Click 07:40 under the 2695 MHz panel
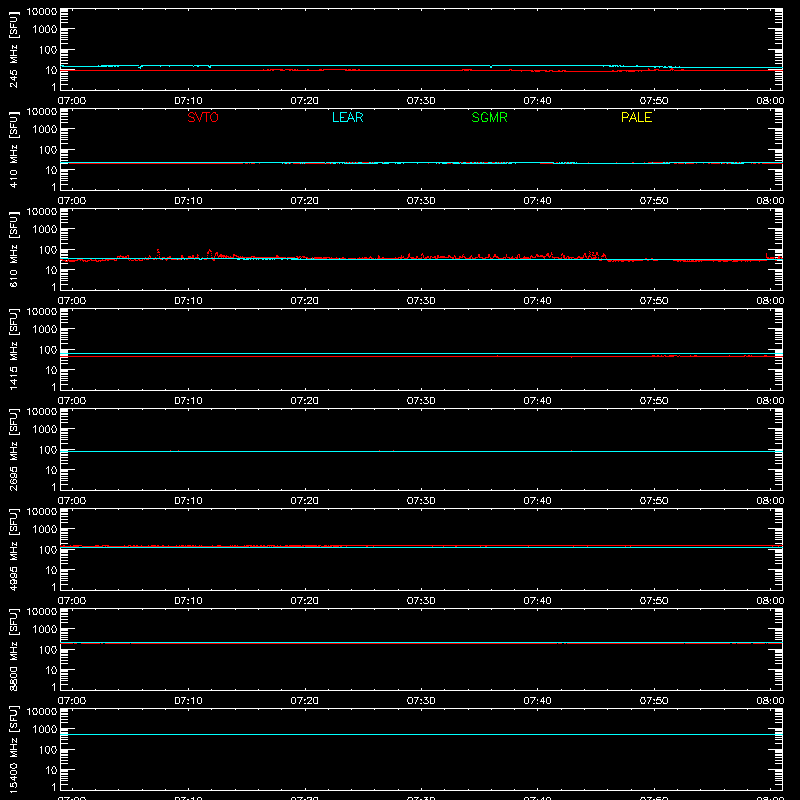This screenshot has width=800, height=800. (x=537, y=501)
